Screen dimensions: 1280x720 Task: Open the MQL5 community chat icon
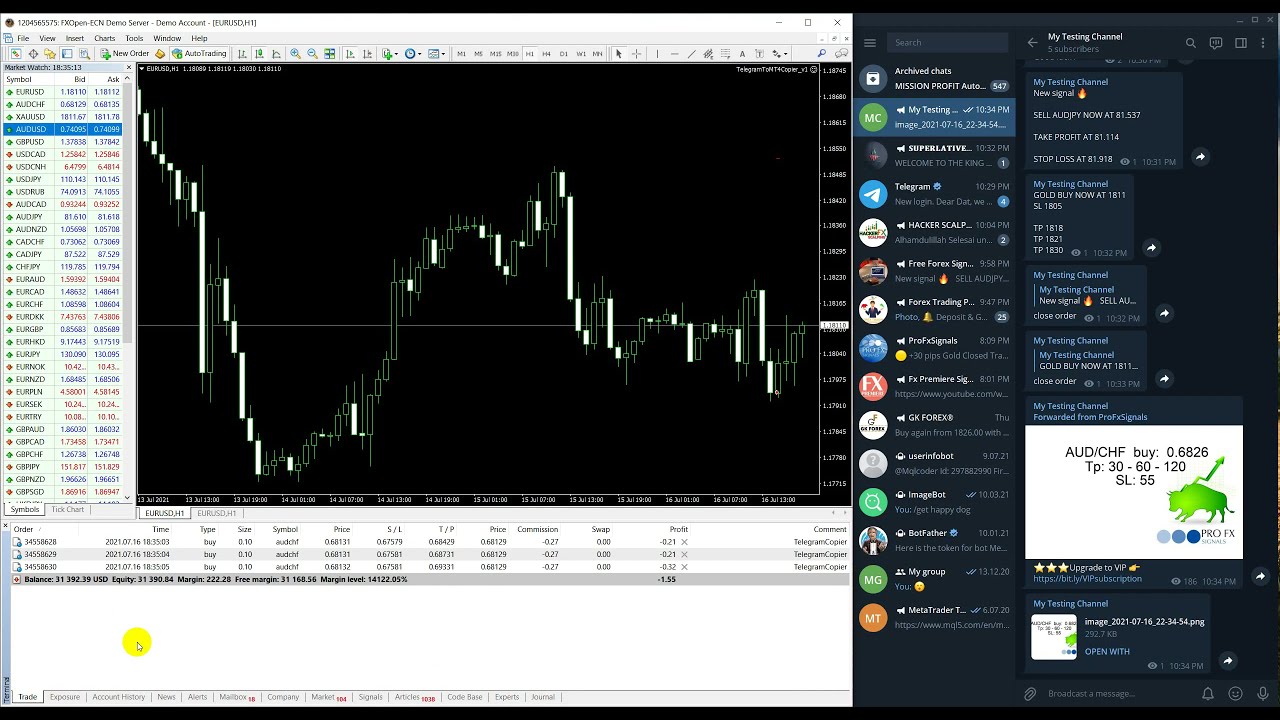[840, 54]
